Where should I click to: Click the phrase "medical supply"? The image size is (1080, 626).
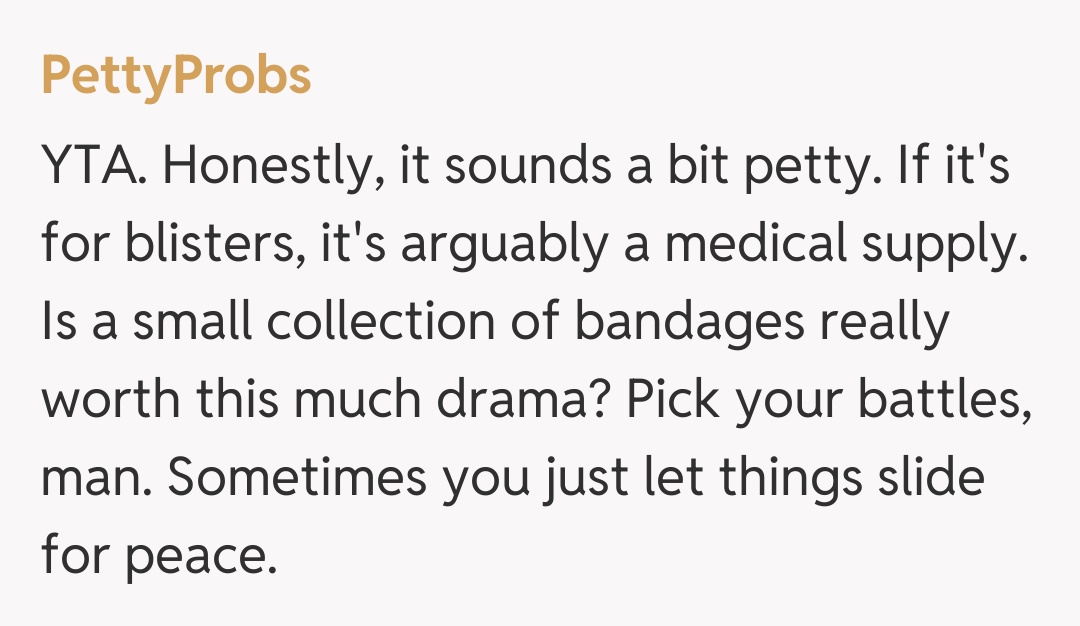[x=842, y=247]
